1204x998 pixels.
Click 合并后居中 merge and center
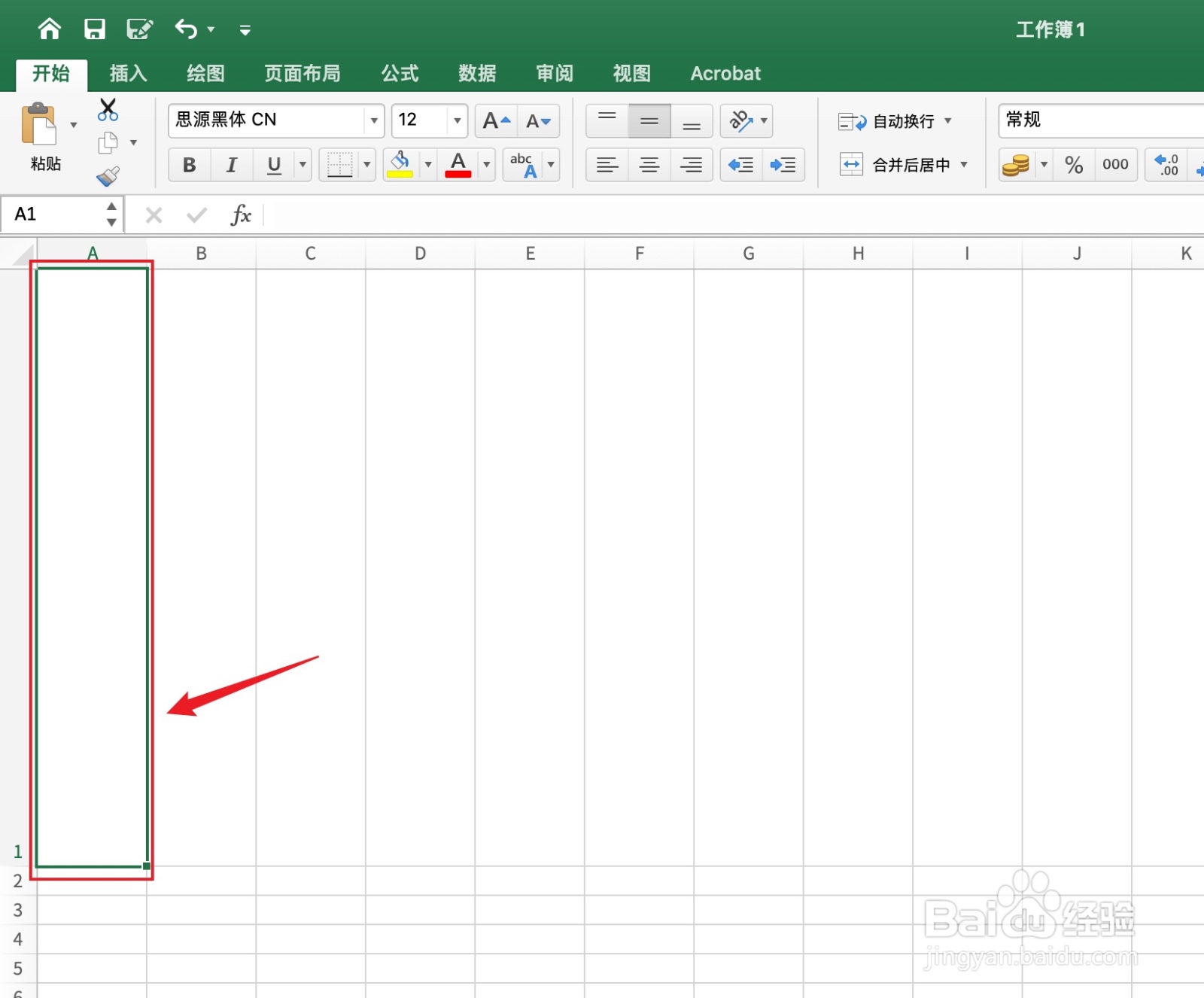coord(895,165)
